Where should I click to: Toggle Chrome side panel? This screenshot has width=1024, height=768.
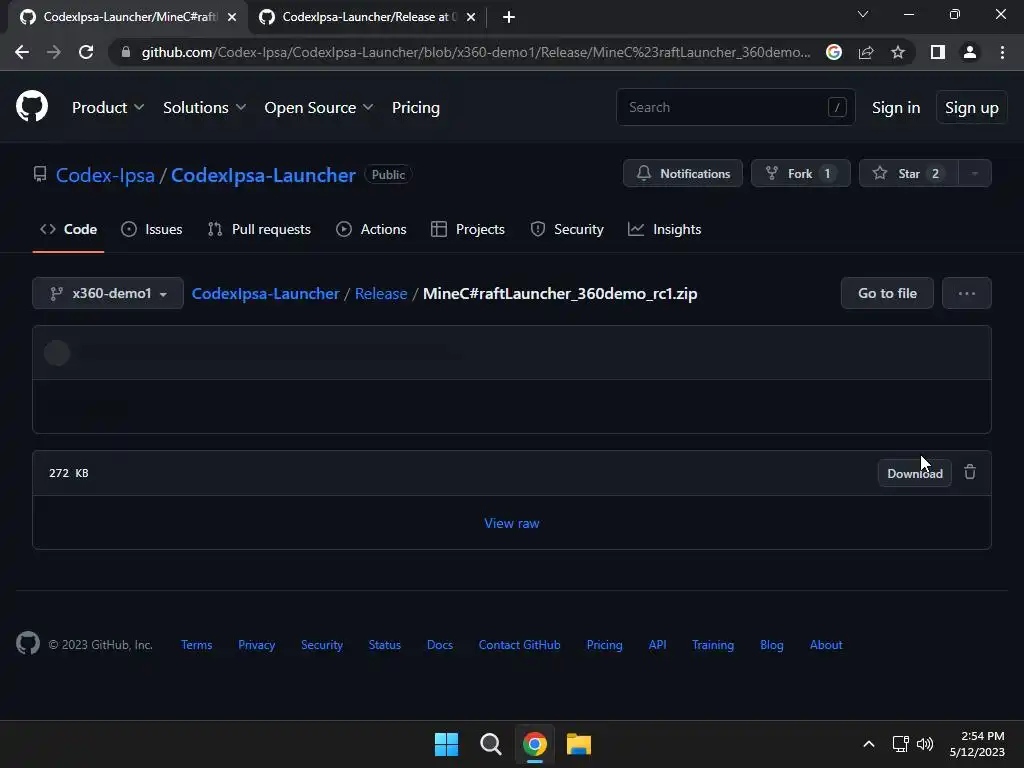pos(938,52)
